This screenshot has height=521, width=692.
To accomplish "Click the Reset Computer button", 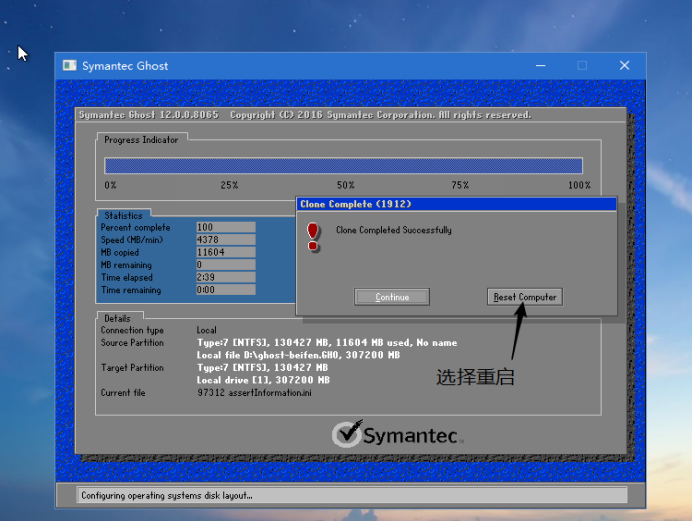I will [x=525, y=297].
